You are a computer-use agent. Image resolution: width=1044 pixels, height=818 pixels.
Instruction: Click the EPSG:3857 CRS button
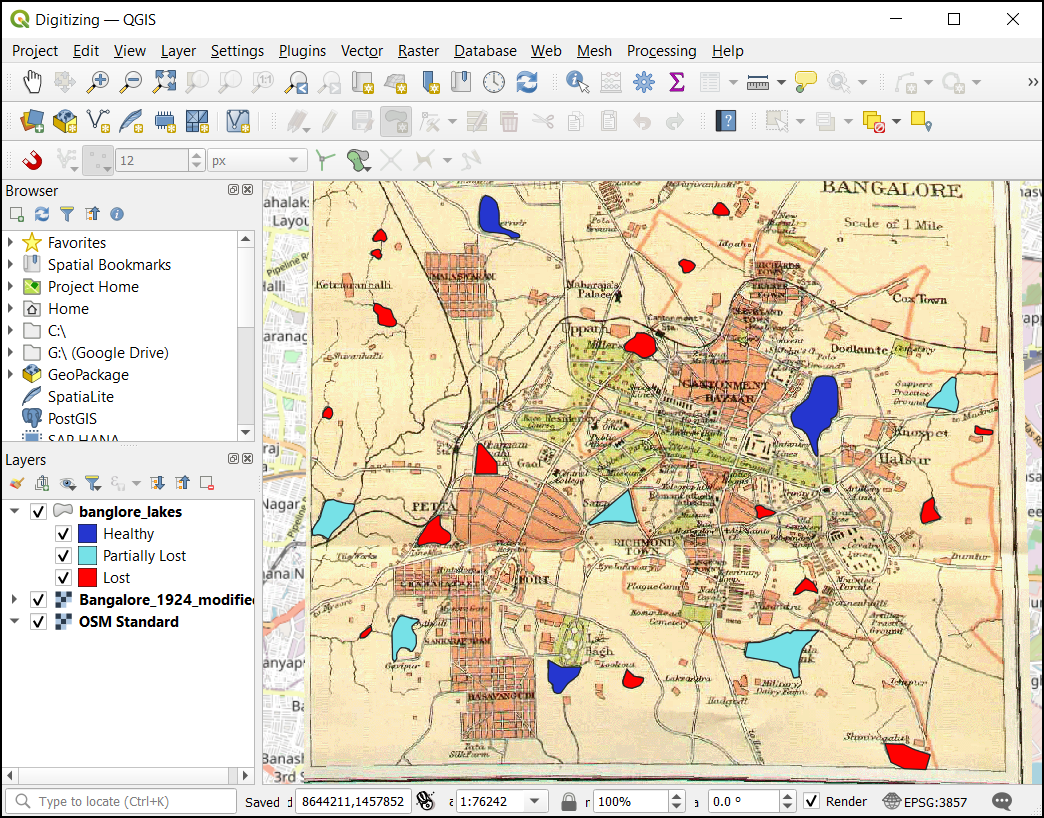925,801
